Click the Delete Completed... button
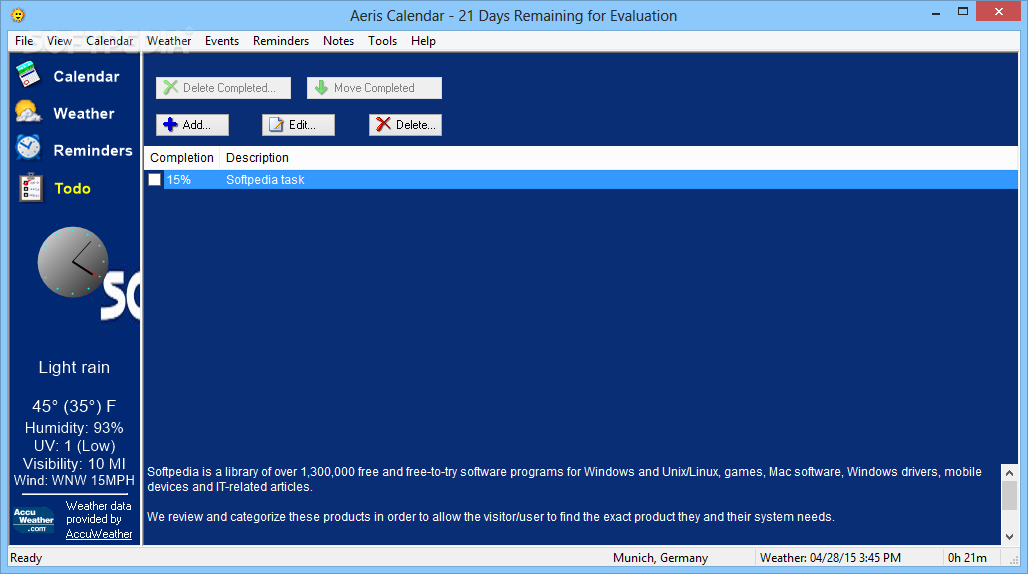This screenshot has width=1028, height=574. click(x=224, y=88)
